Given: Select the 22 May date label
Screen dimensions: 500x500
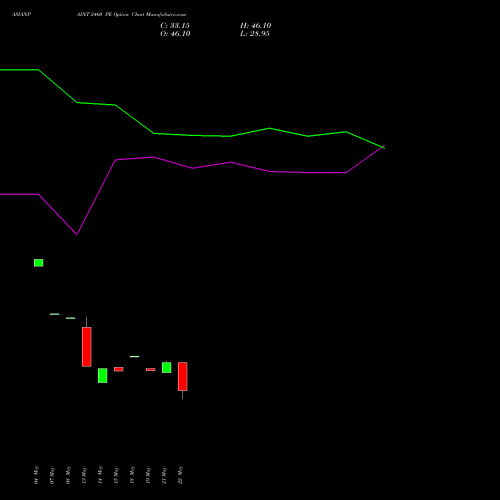Looking at the screenshot, I should click(x=180, y=475).
